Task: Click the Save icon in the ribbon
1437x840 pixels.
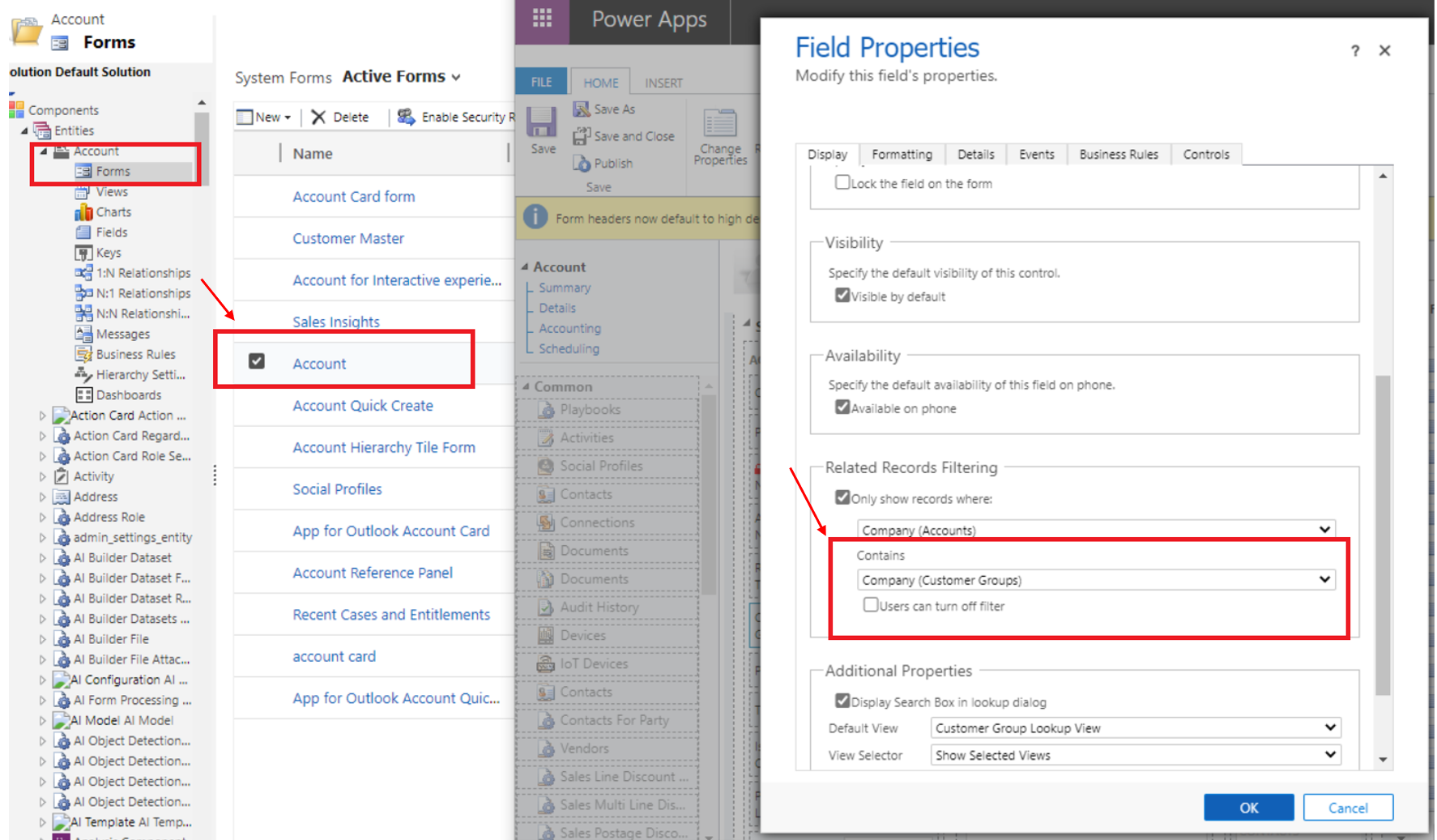Action: [x=541, y=122]
